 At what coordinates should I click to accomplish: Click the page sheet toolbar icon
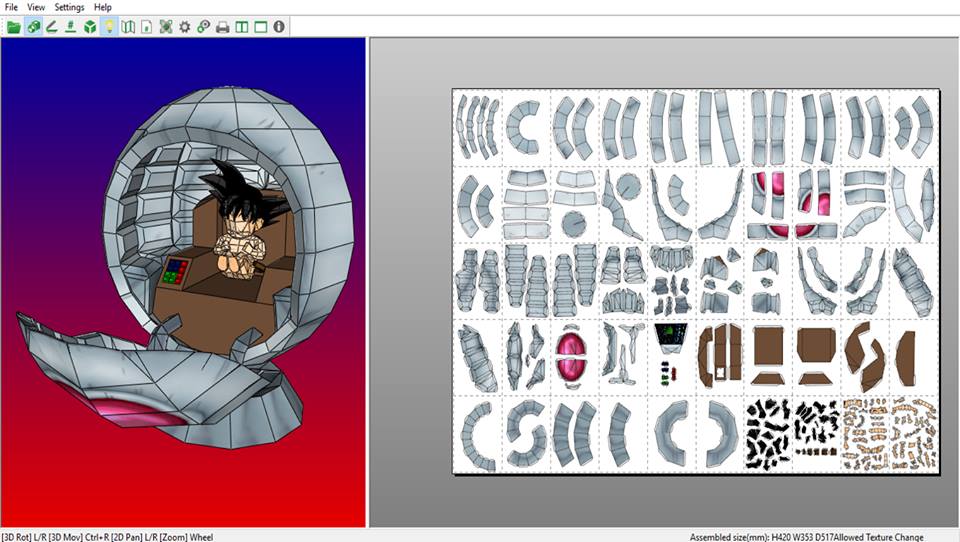[146, 27]
